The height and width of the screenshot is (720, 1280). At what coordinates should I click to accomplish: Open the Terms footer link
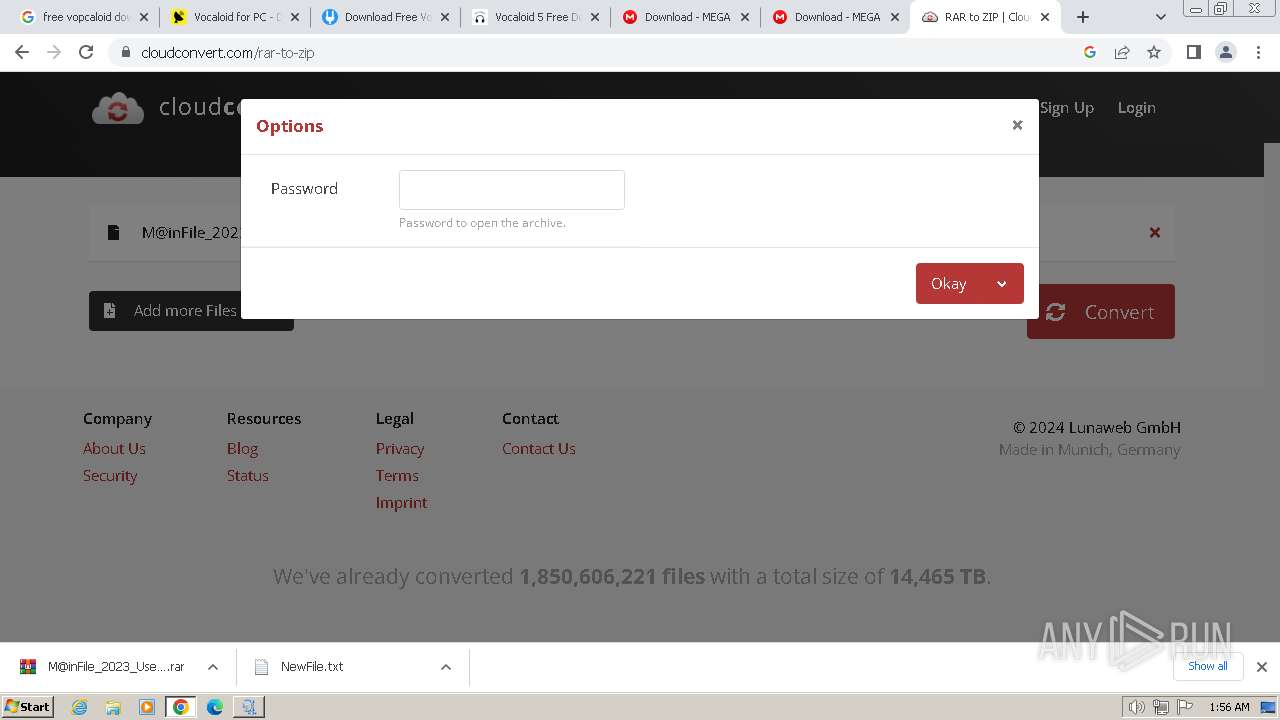point(397,475)
